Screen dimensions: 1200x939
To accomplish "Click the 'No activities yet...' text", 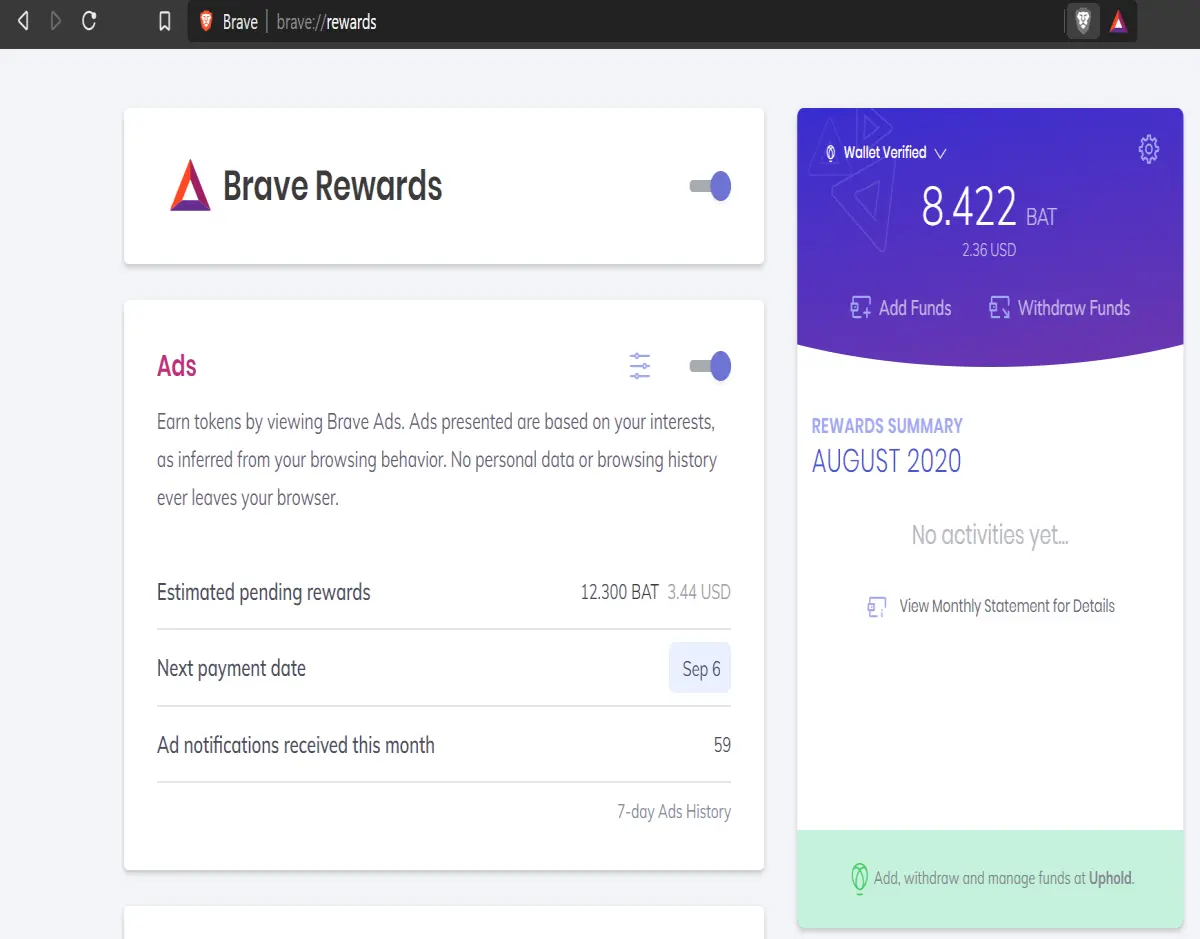I will 990,535.
